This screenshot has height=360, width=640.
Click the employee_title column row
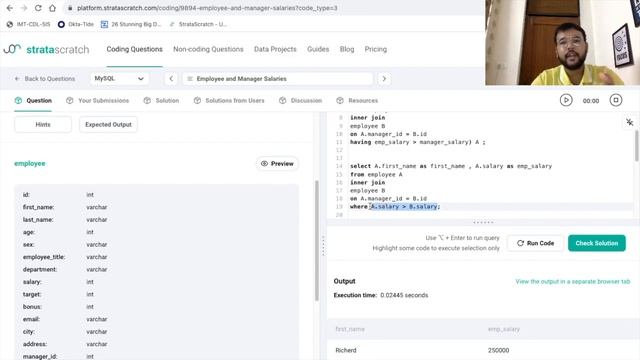click(x=157, y=257)
